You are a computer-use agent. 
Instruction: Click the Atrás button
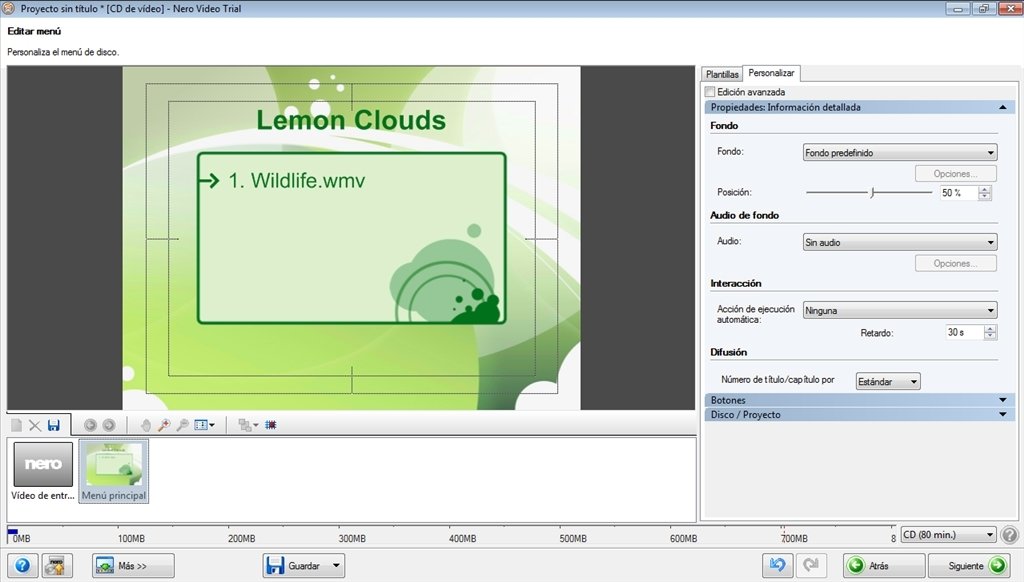(884, 566)
